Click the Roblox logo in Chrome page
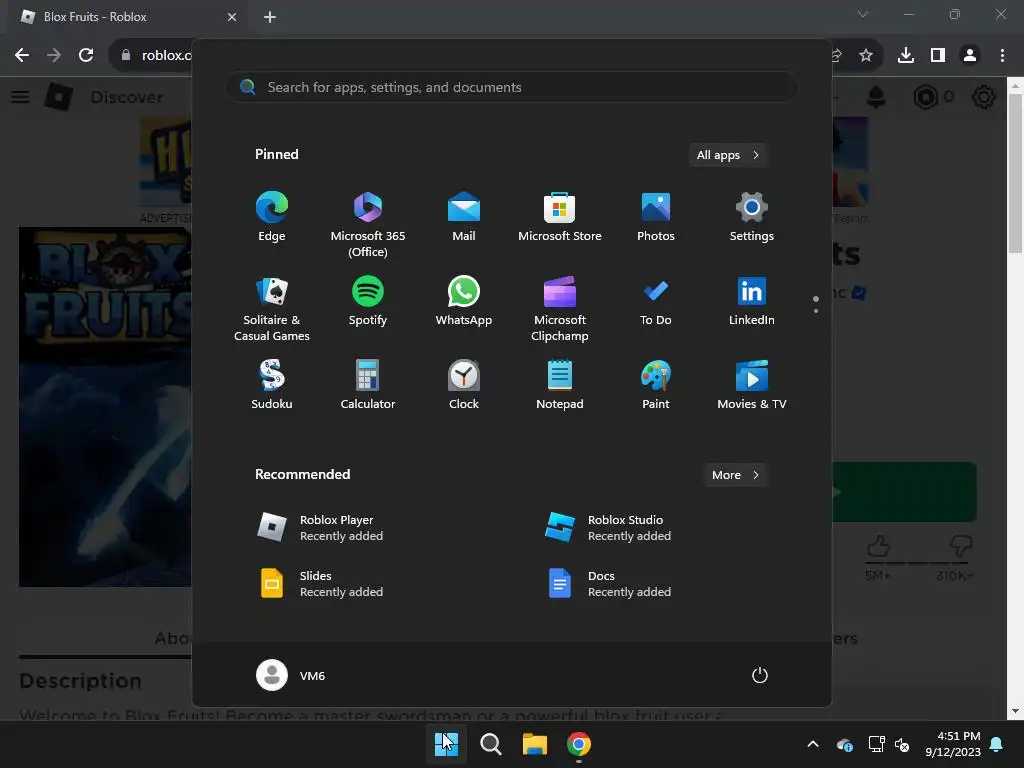This screenshot has height=768, width=1024. click(59, 97)
